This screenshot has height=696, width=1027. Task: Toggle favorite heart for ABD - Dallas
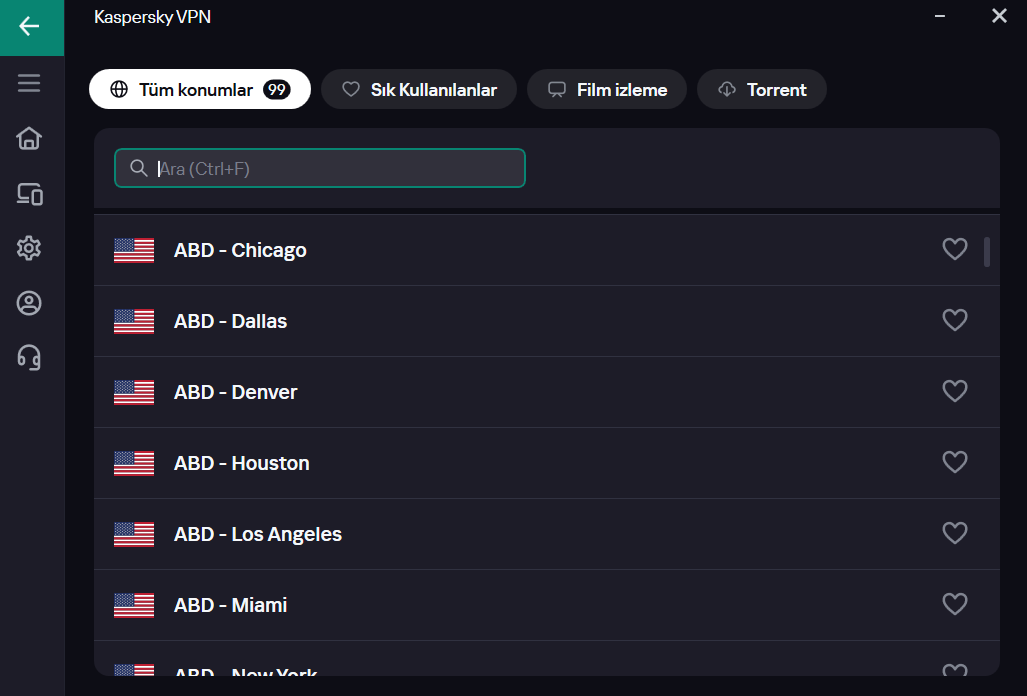[955, 320]
